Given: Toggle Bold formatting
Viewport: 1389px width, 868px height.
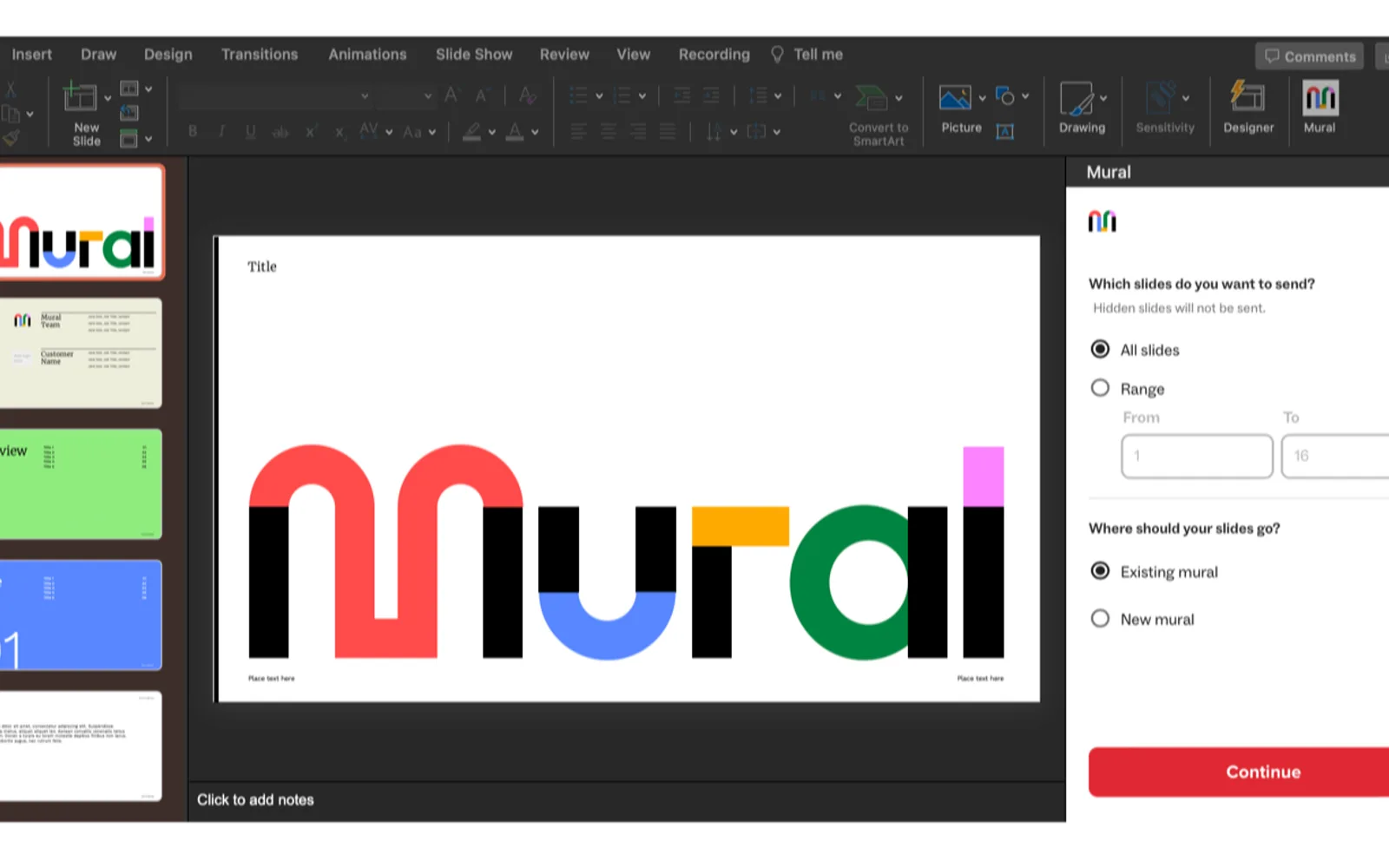Looking at the screenshot, I should (x=193, y=132).
